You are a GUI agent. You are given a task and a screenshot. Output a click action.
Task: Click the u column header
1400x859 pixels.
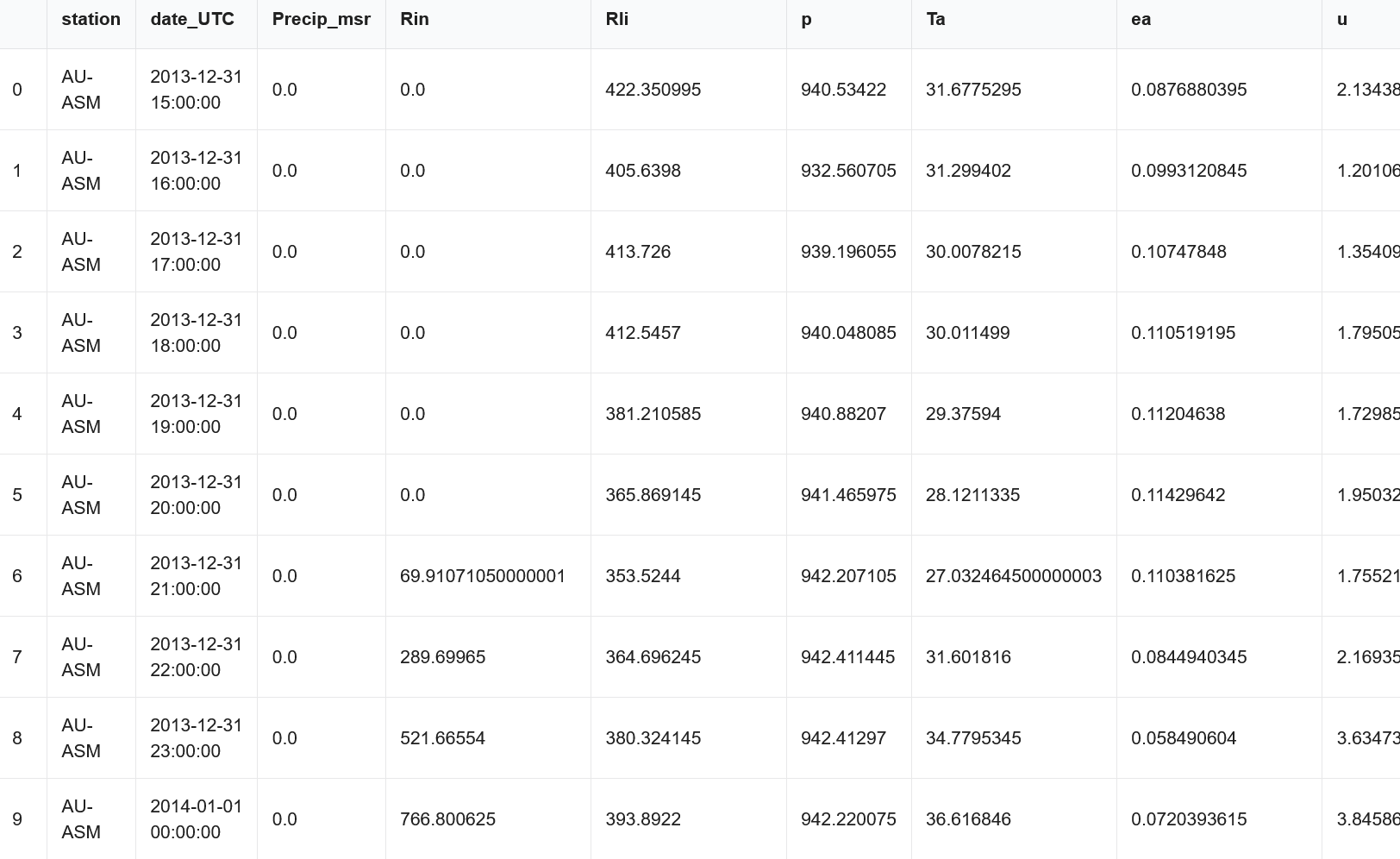(x=1341, y=19)
